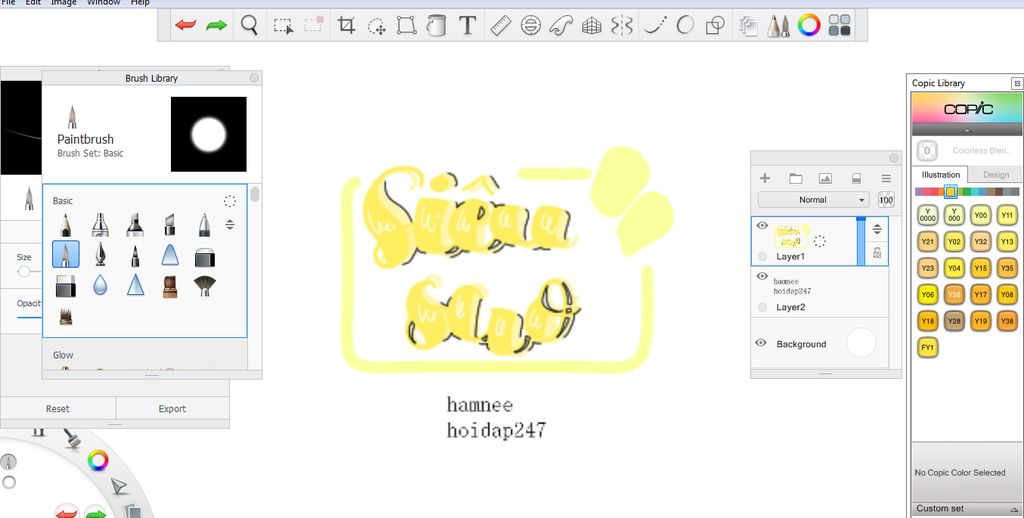This screenshot has width=1024, height=518.
Task: Open the Image menu
Action: 64,3
